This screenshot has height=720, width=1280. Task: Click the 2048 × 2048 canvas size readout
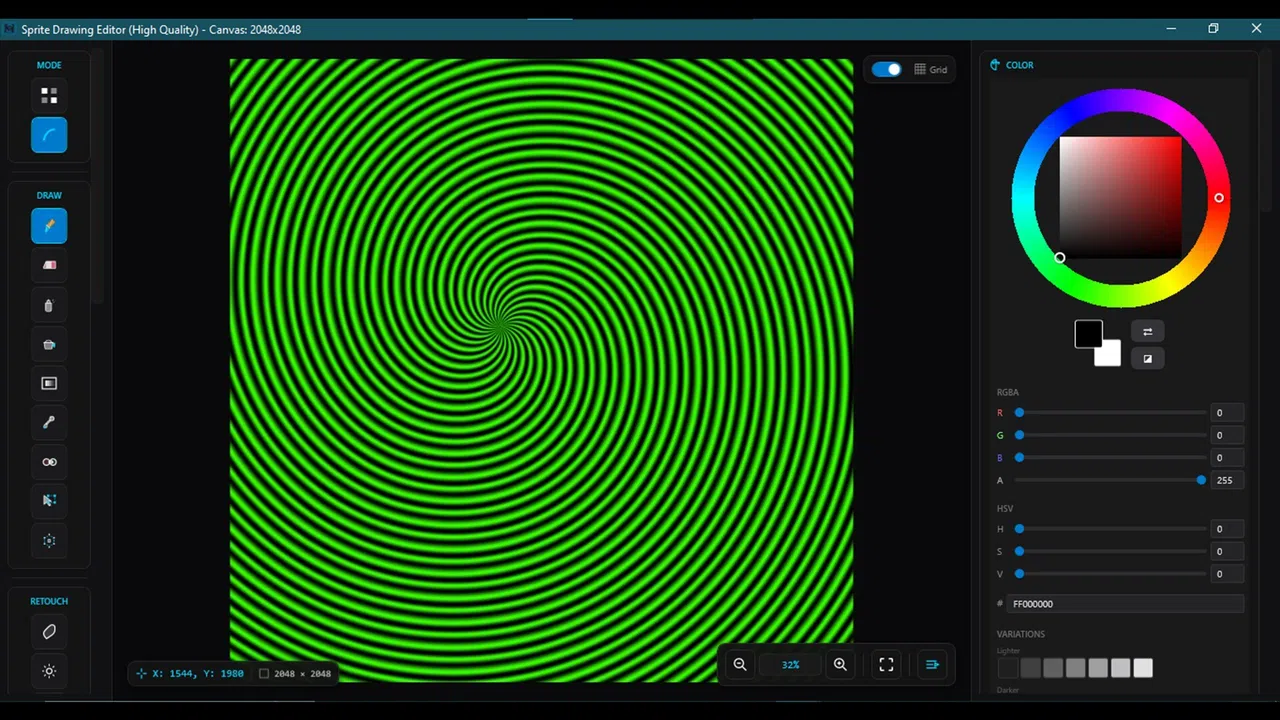(x=295, y=674)
